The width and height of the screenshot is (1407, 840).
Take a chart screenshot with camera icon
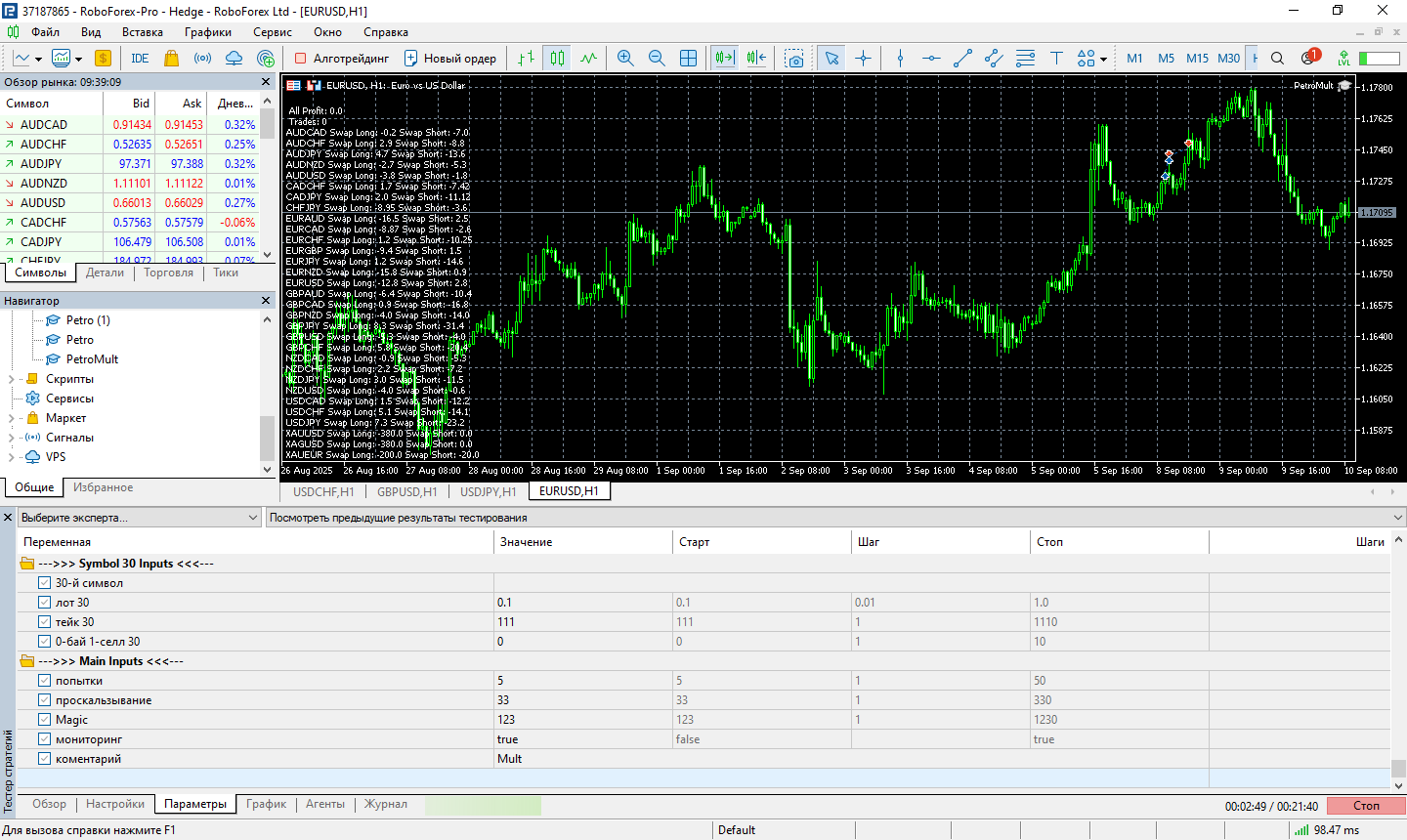coord(794,59)
